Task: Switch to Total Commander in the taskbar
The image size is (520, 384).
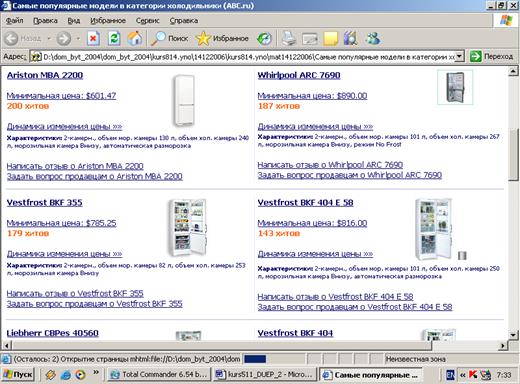Action: [x=159, y=375]
